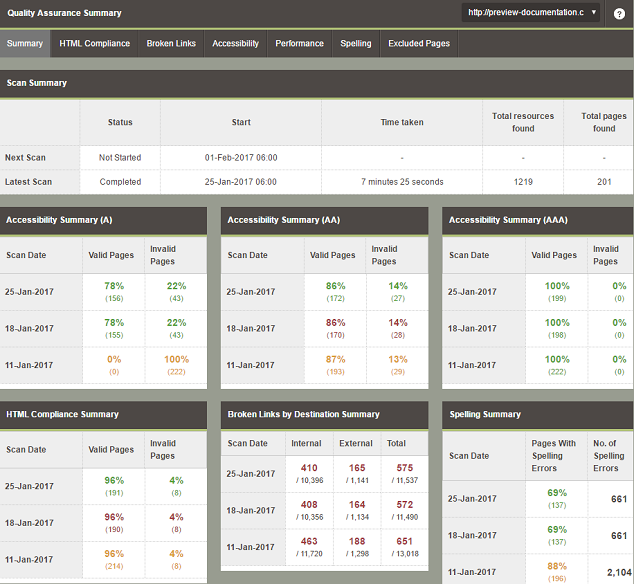Click 100% invalid pages (222) in Accessibility A
The height and width of the screenshot is (584, 634).
[x=176, y=365]
